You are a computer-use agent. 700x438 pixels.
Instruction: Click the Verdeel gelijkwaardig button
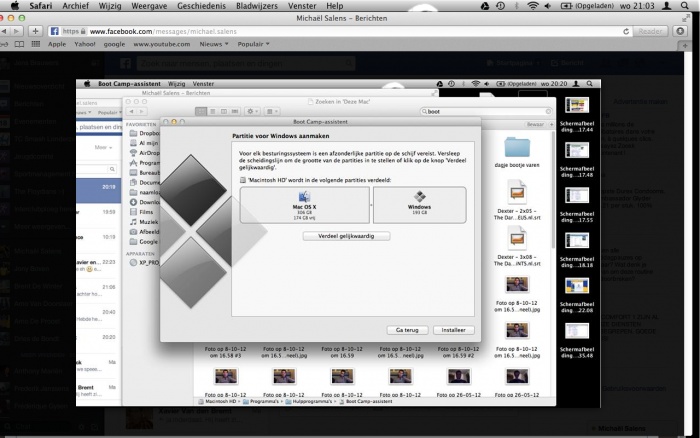[346, 236]
